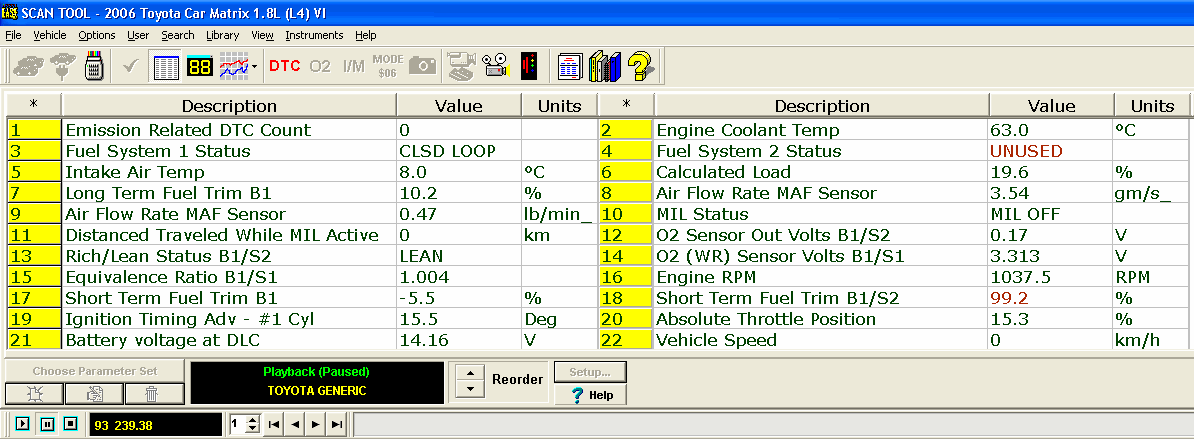The width and height of the screenshot is (1194, 439).
Task: Open the Library menu
Action: (222, 35)
